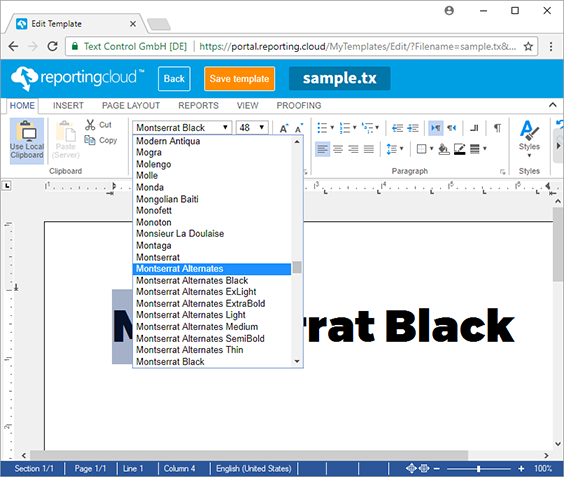
Task: Click line spacing icon
Action: click(391, 149)
